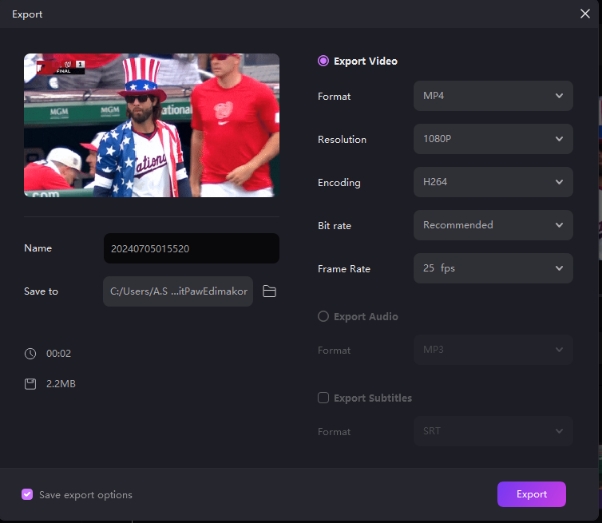Select the Export Audio radio button
Image resolution: width=602 pixels, height=523 pixels.
[323, 316]
